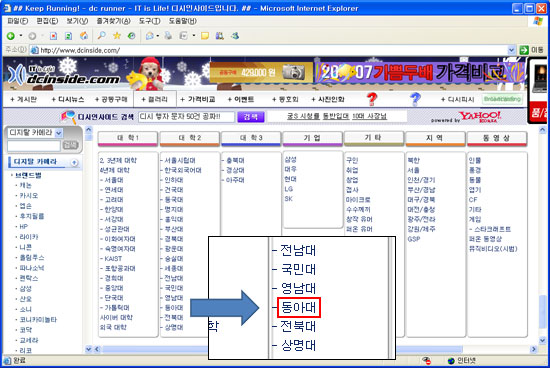This screenshot has height=368, width=550.
Task: Click the page vertical scrollbar down arrow
Action: [x=542, y=340]
